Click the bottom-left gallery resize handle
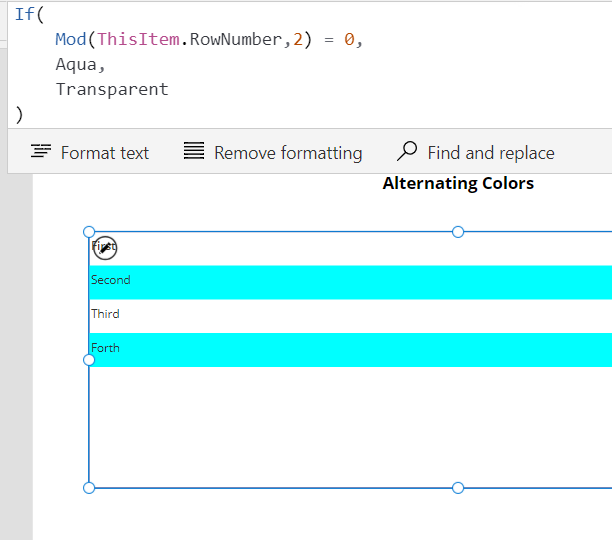 pos(89,488)
